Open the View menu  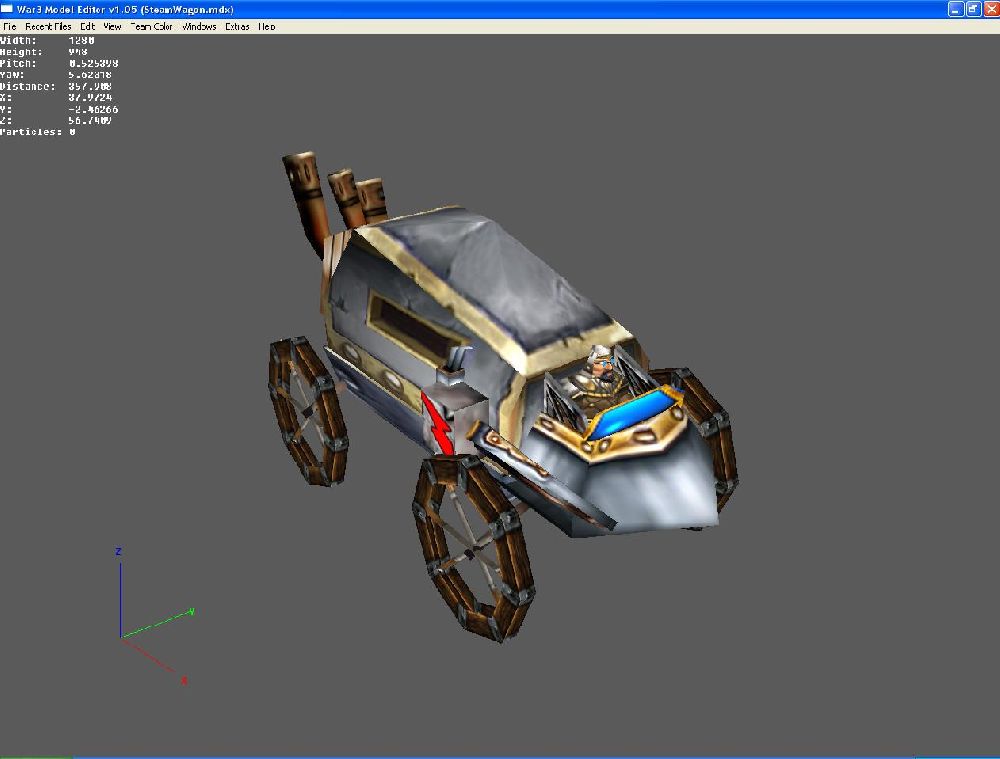[x=112, y=27]
